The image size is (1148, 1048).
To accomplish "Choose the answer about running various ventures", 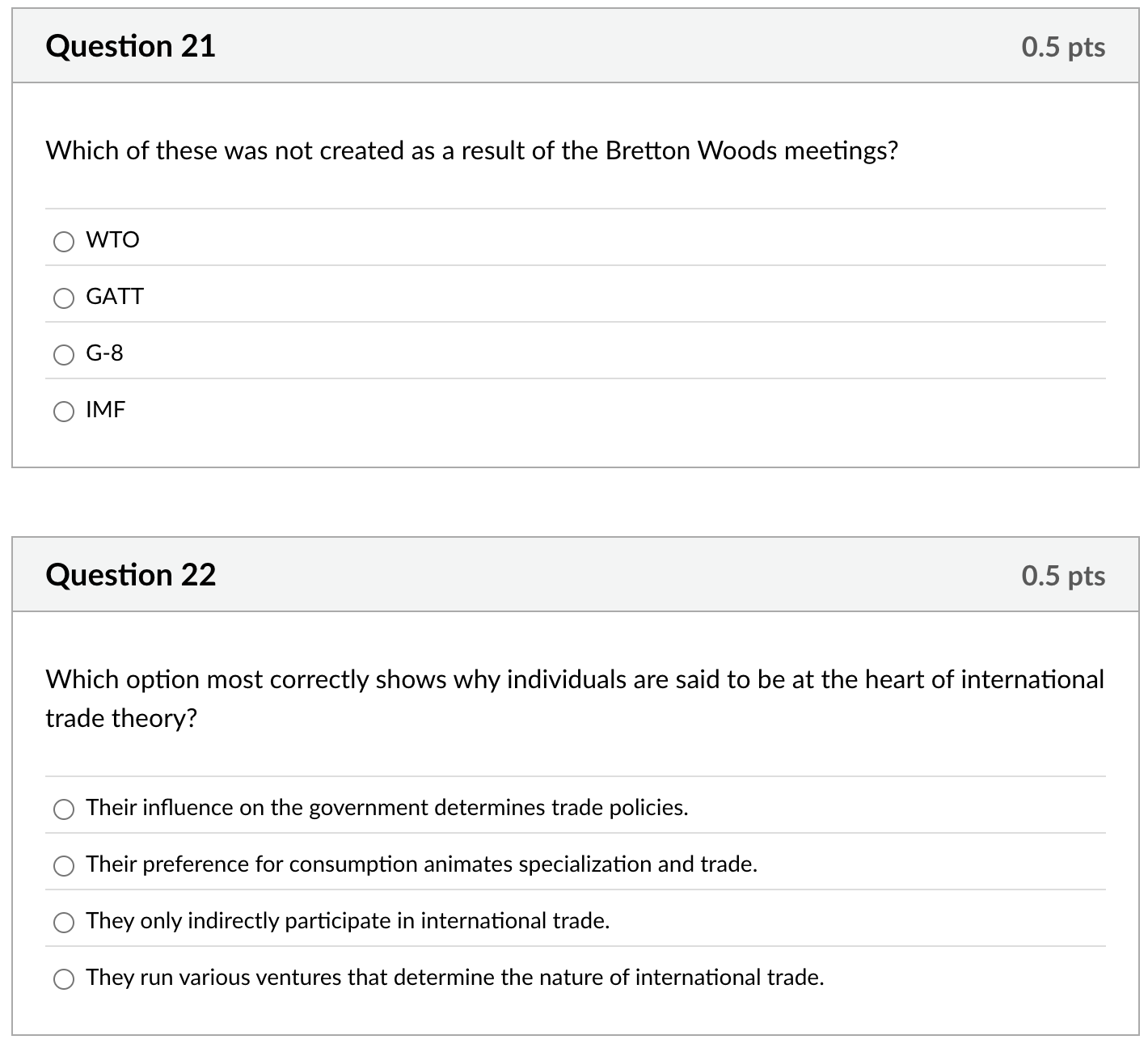I will pyautogui.click(x=455, y=977).
